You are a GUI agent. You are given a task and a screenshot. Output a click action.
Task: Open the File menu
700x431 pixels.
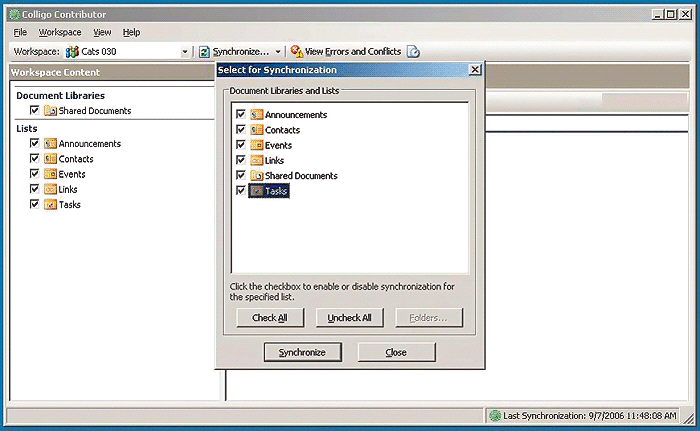tap(20, 32)
